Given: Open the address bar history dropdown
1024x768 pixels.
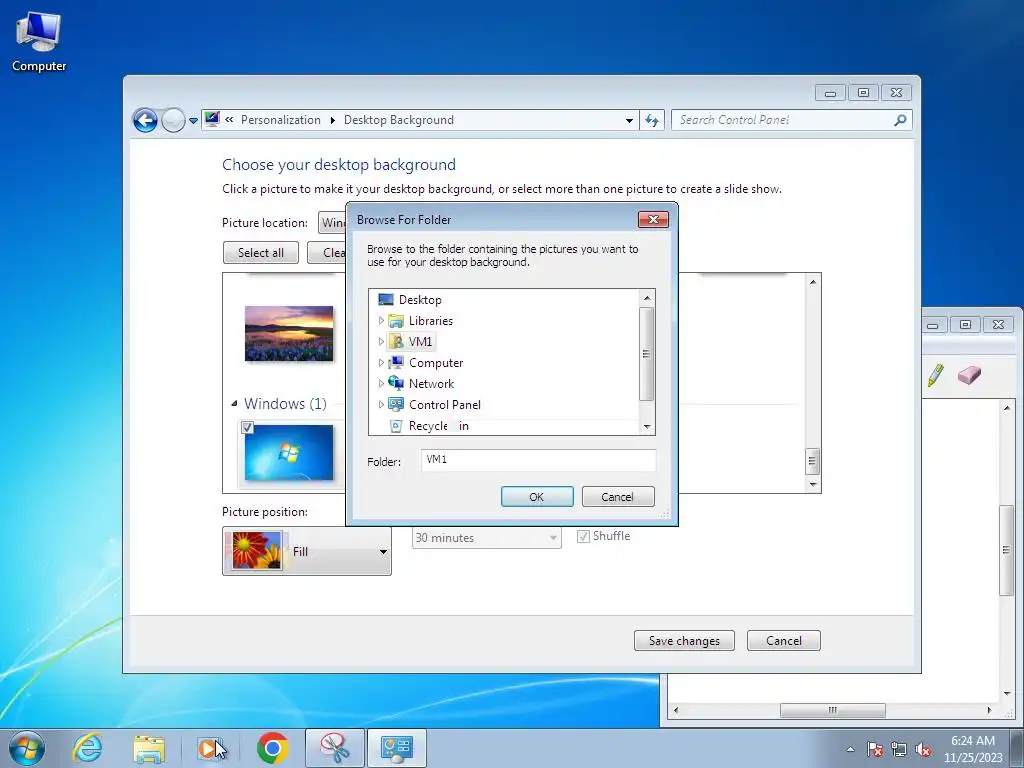Looking at the screenshot, I should pyautogui.click(x=629, y=120).
